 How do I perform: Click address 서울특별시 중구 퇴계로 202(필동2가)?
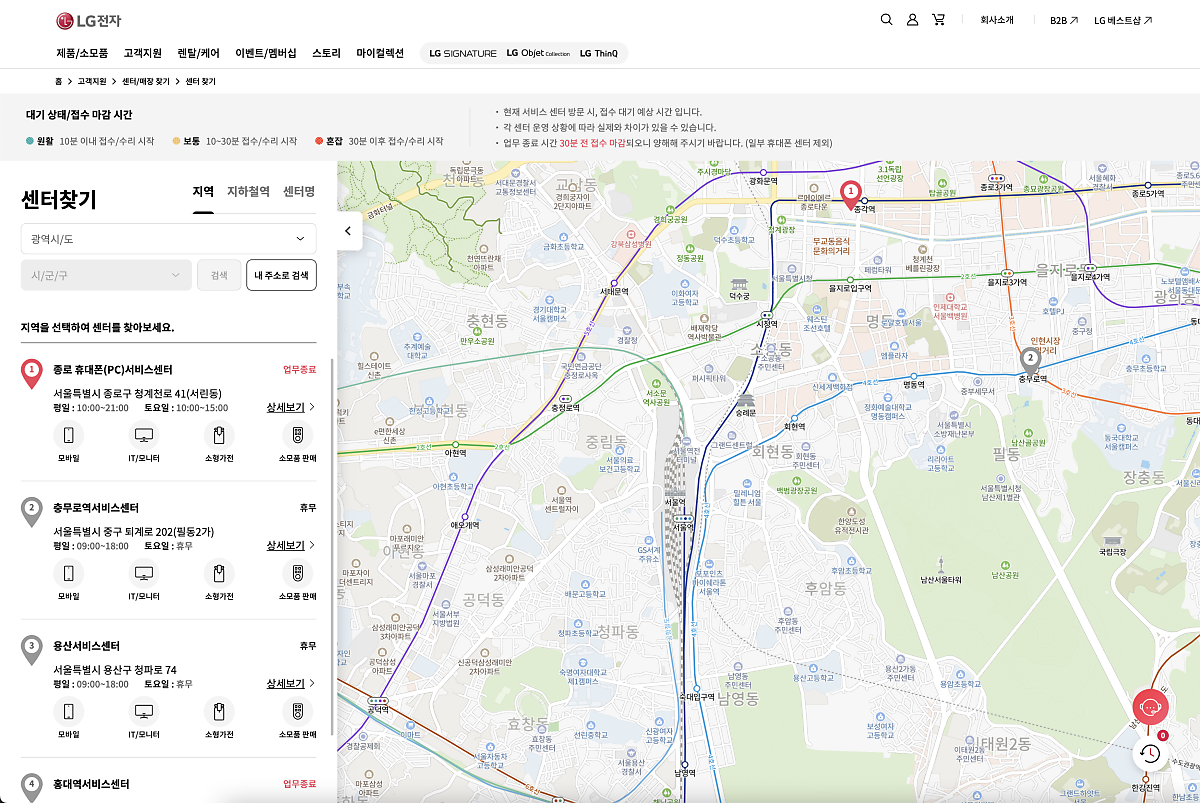133,532
